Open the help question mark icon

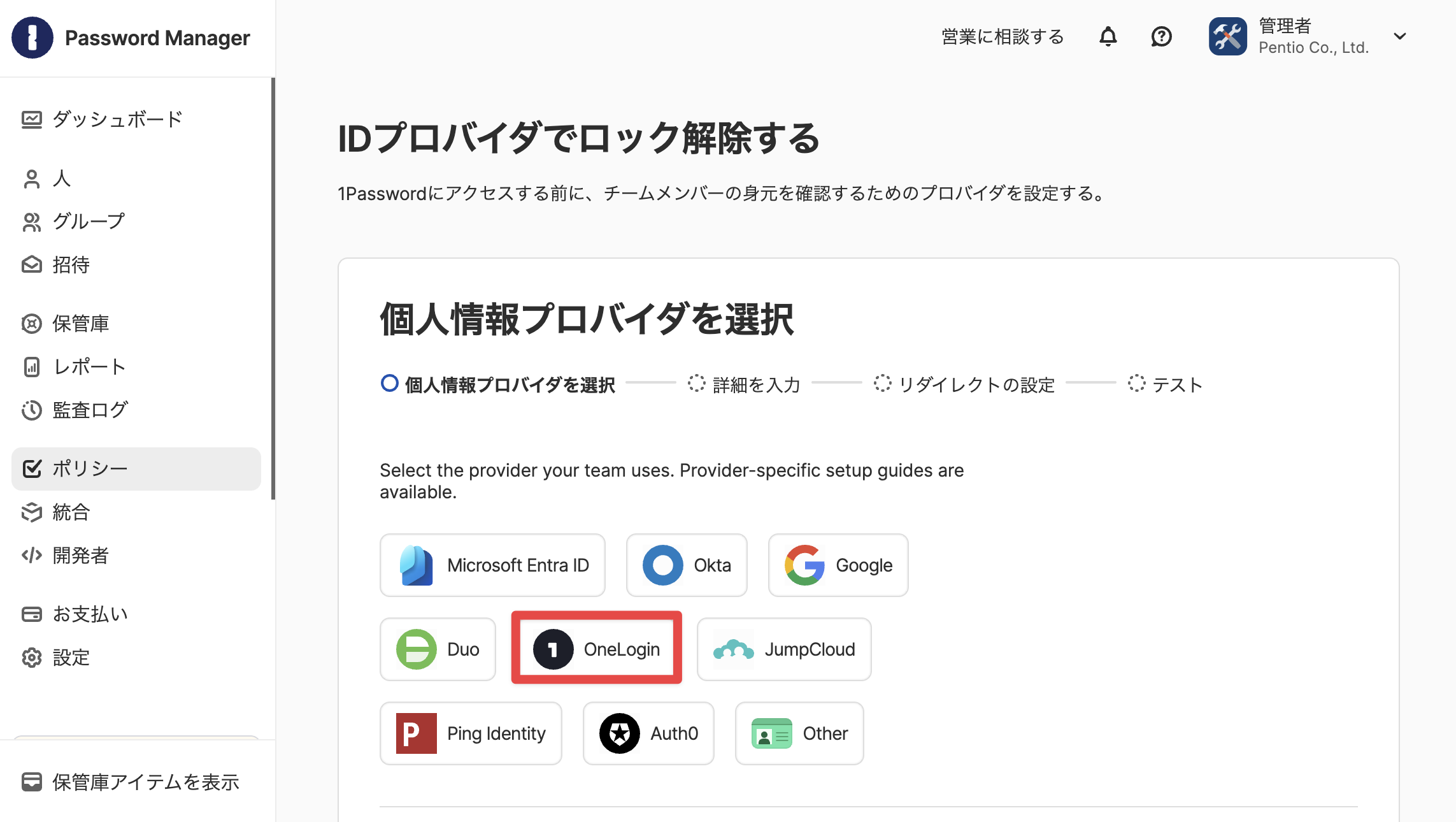(1161, 36)
